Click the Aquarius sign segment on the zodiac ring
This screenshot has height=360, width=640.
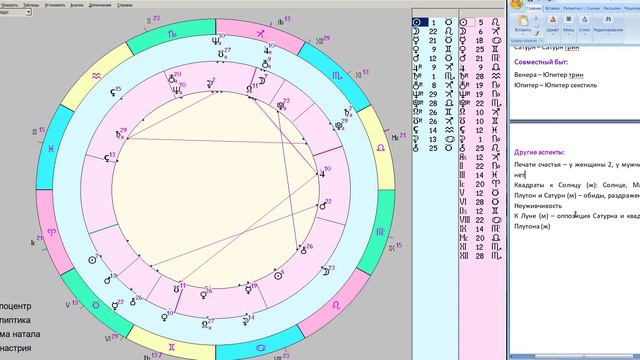(96, 76)
